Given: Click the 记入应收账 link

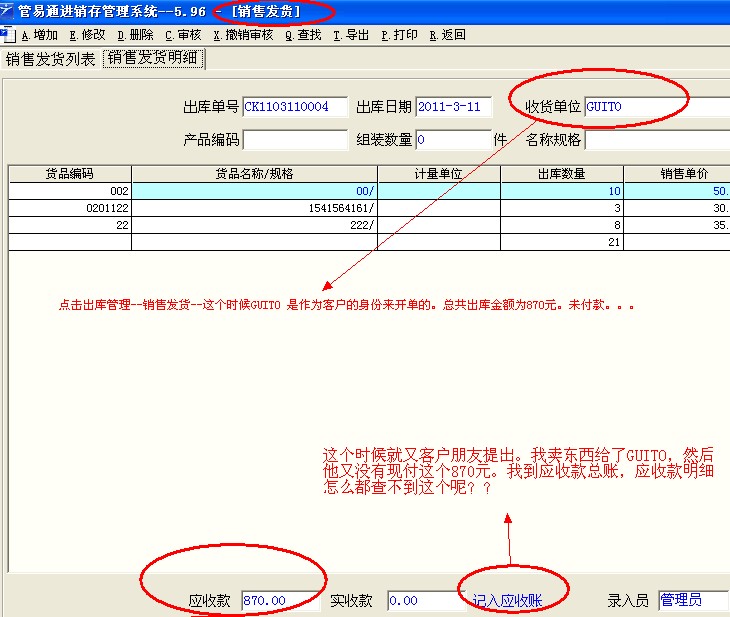Looking at the screenshot, I should 507,601.
